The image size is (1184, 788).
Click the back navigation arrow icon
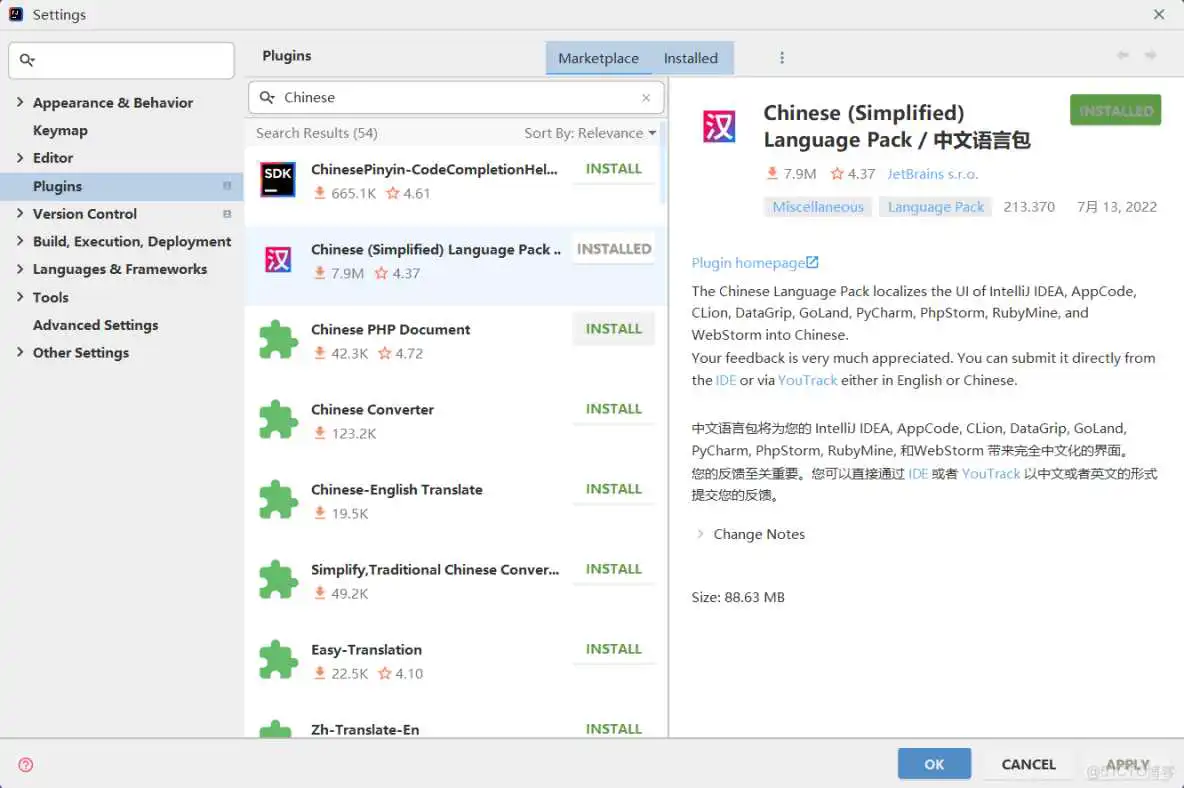pyautogui.click(x=1123, y=56)
